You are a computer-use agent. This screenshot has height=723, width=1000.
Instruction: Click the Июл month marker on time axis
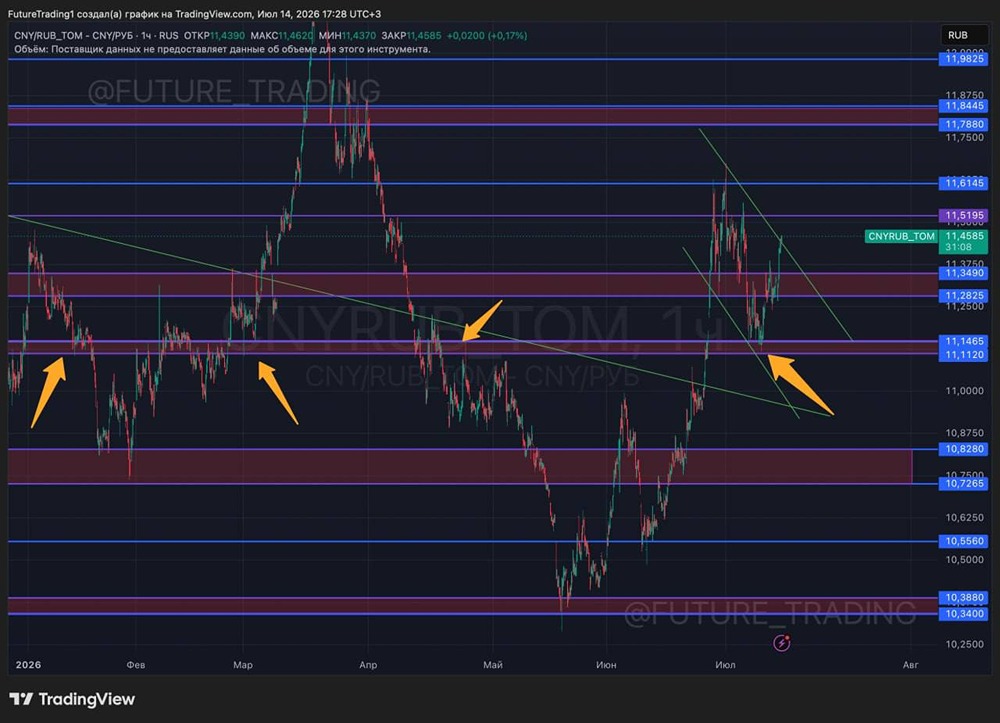(725, 664)
